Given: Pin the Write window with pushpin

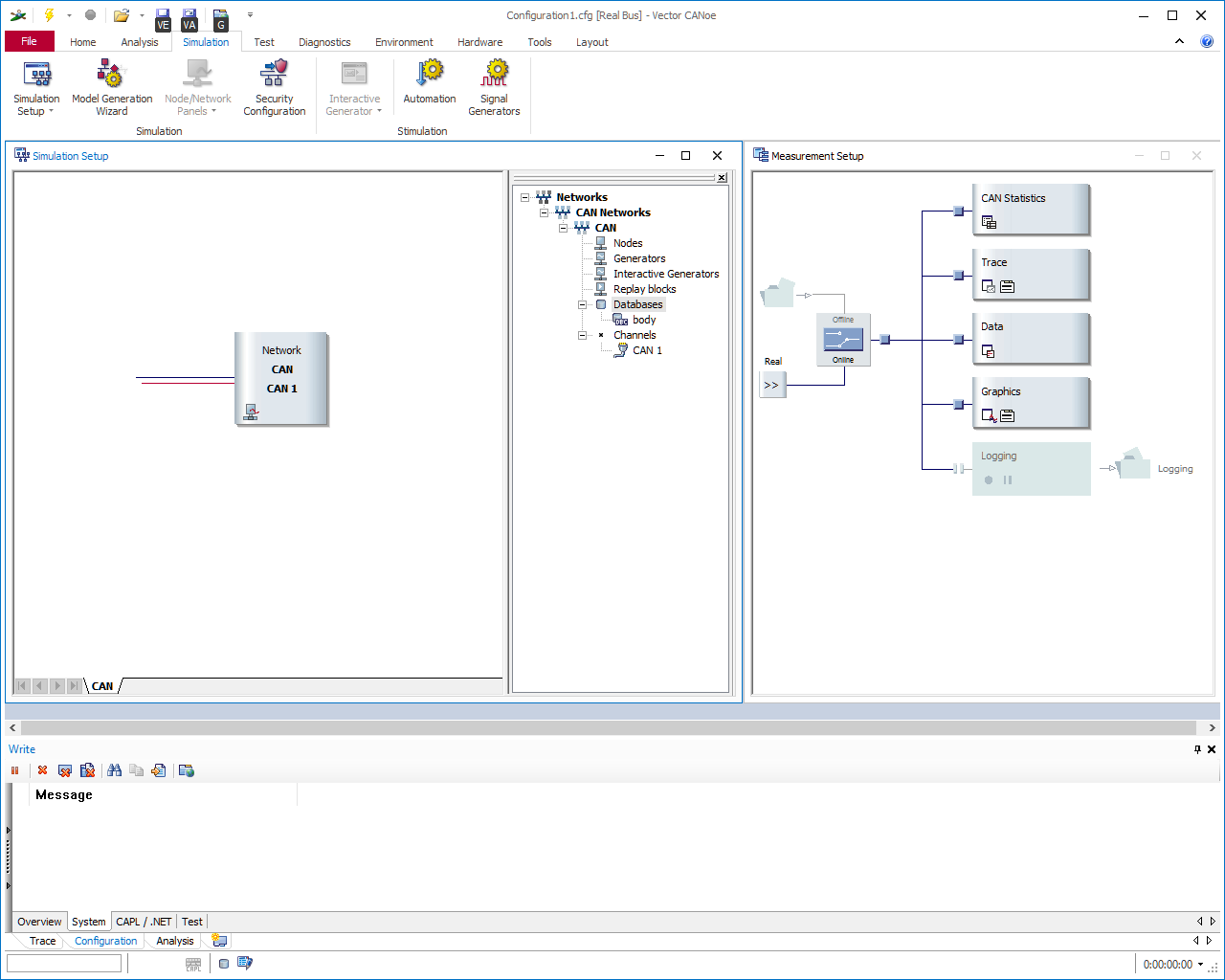Looking at the screenshot, I should tap(1197, 749).
